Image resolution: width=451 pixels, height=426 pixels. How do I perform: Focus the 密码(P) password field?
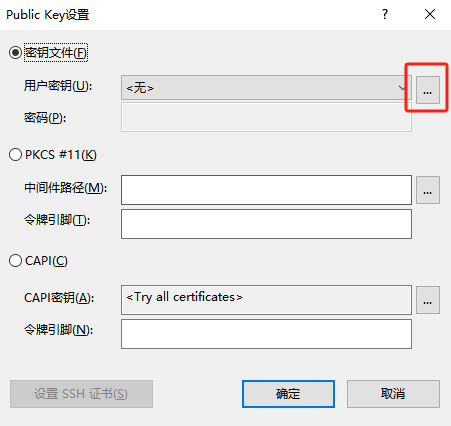coord(266,117)
